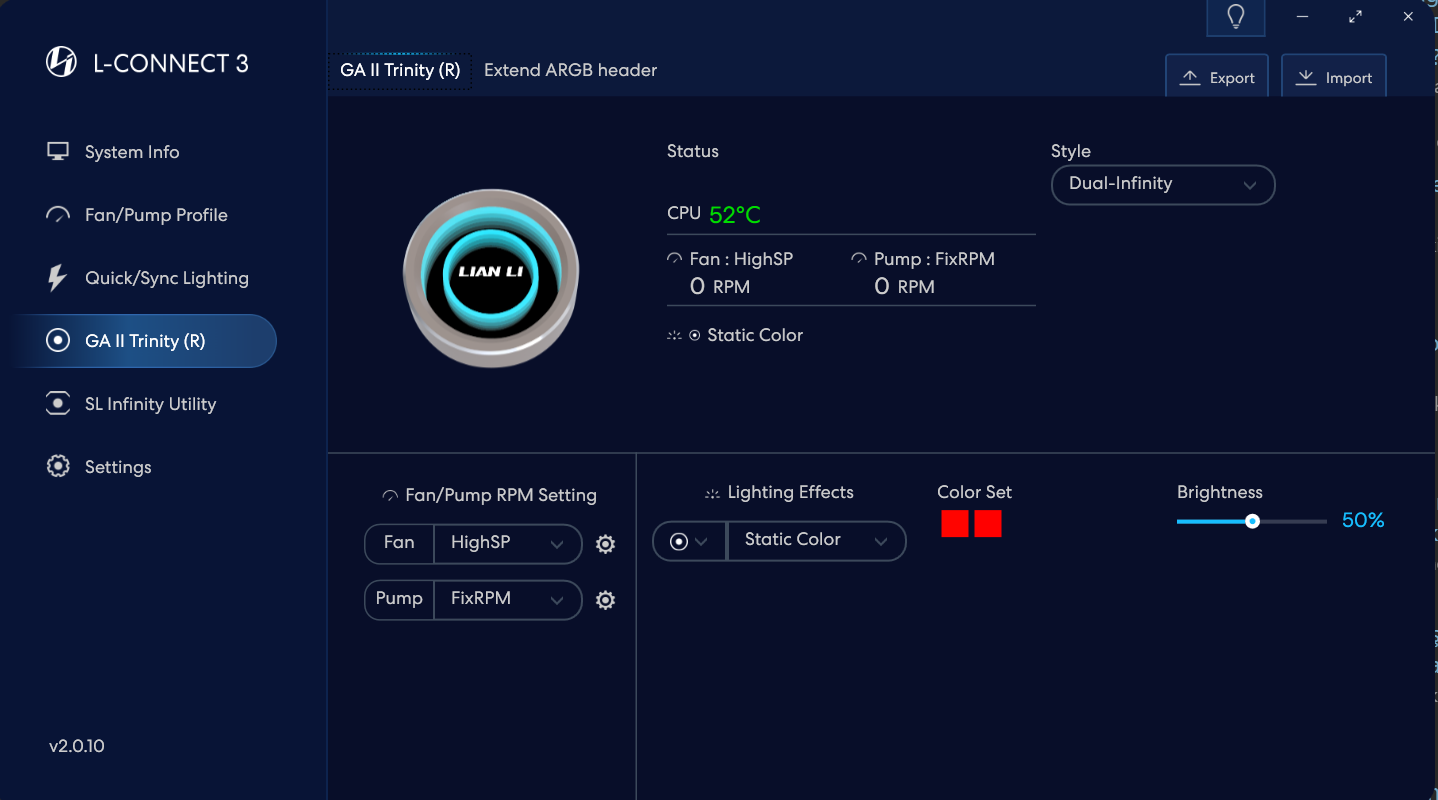The height and width of the screenshot is (800, 1438).
Task: Select GA II Trinity (R) in sidebar
Action: click(x=144, y=341)
